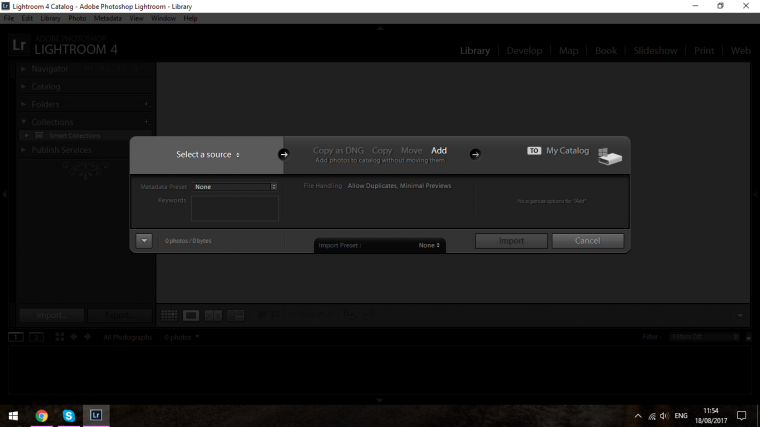
Task: Switch to the Book module
Action: point(606,51)
